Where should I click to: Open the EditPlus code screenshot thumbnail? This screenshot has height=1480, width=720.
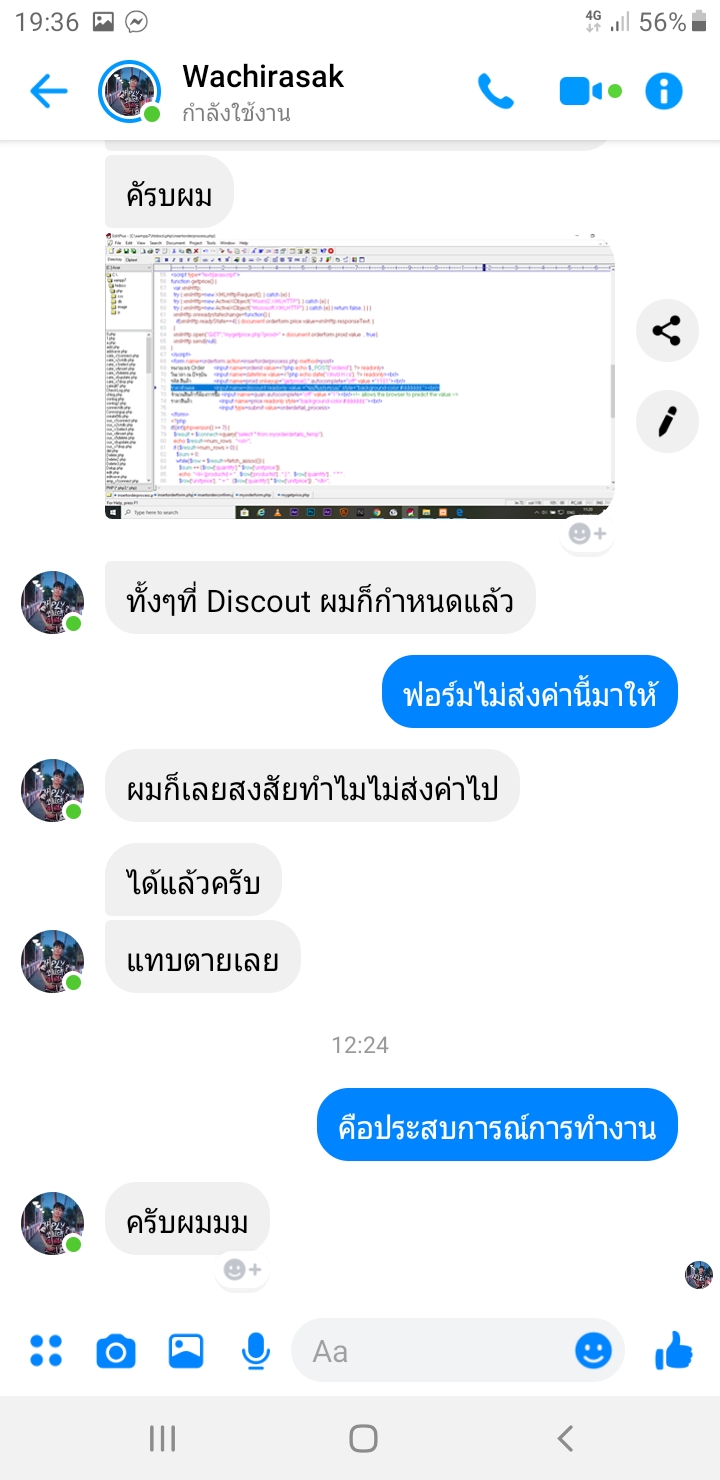coord(360,376)
